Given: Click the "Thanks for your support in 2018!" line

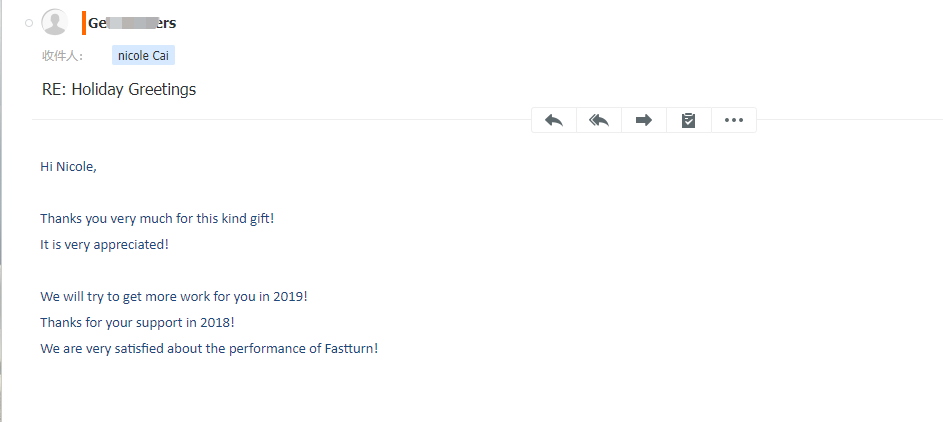Looking at the screenshot, I should [x=137, y=323].
